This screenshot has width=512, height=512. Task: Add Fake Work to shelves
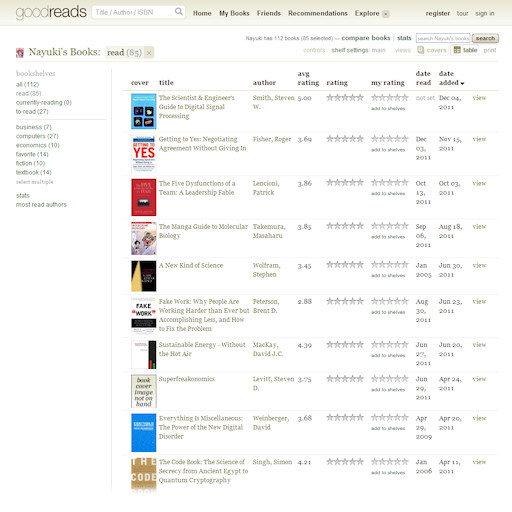(x=388, y=312)
